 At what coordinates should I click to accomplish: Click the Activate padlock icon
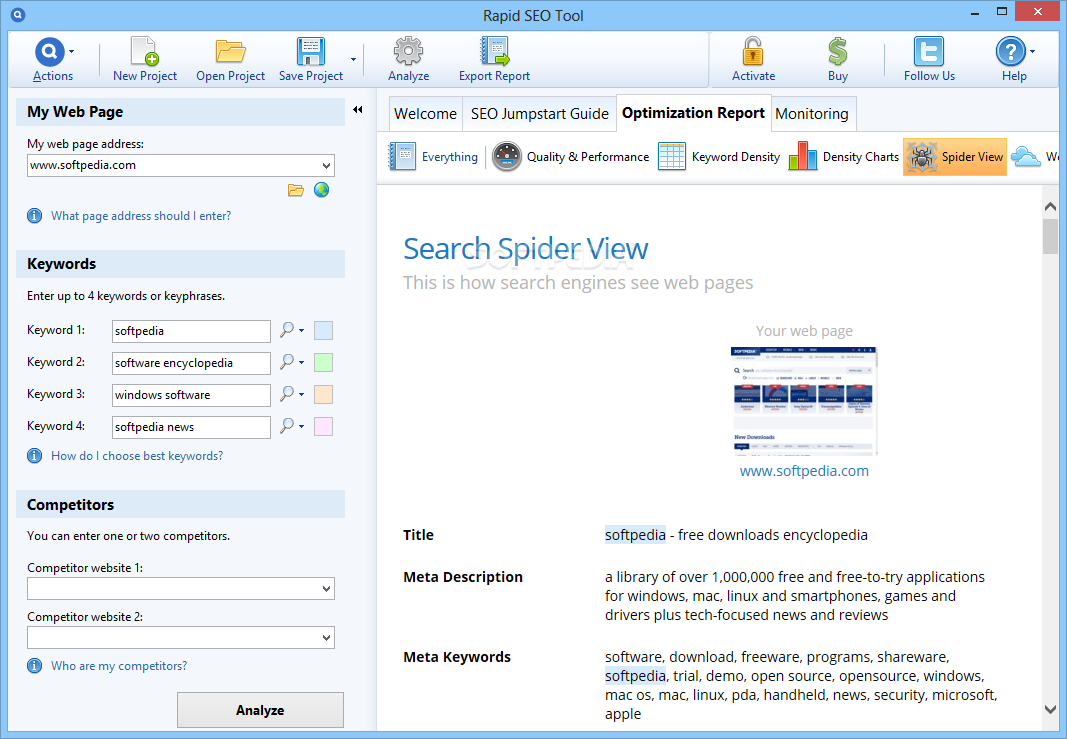click(753, 52)
